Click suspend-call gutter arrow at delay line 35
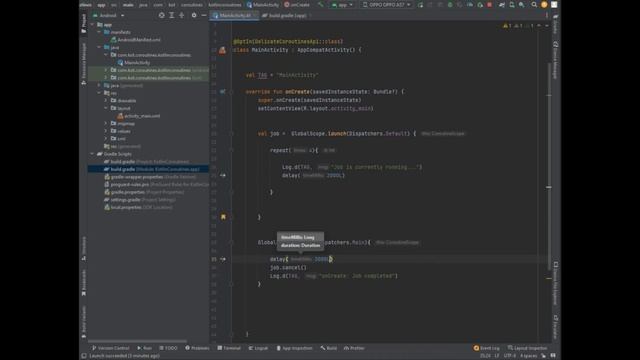Image resolution: width=640 pixels, height=360 pixels. tap(223, 259)
